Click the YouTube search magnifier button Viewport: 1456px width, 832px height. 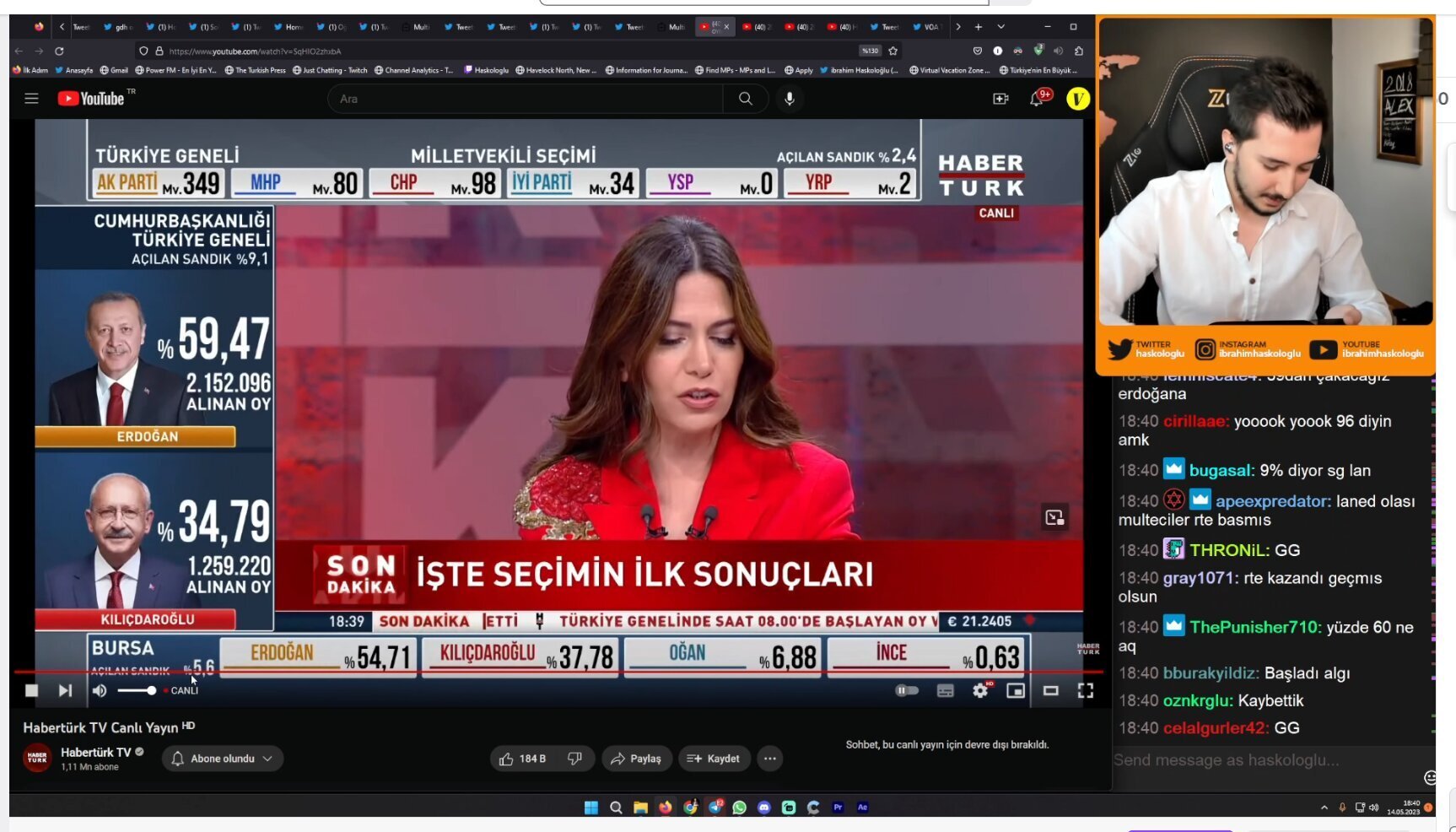745,99
